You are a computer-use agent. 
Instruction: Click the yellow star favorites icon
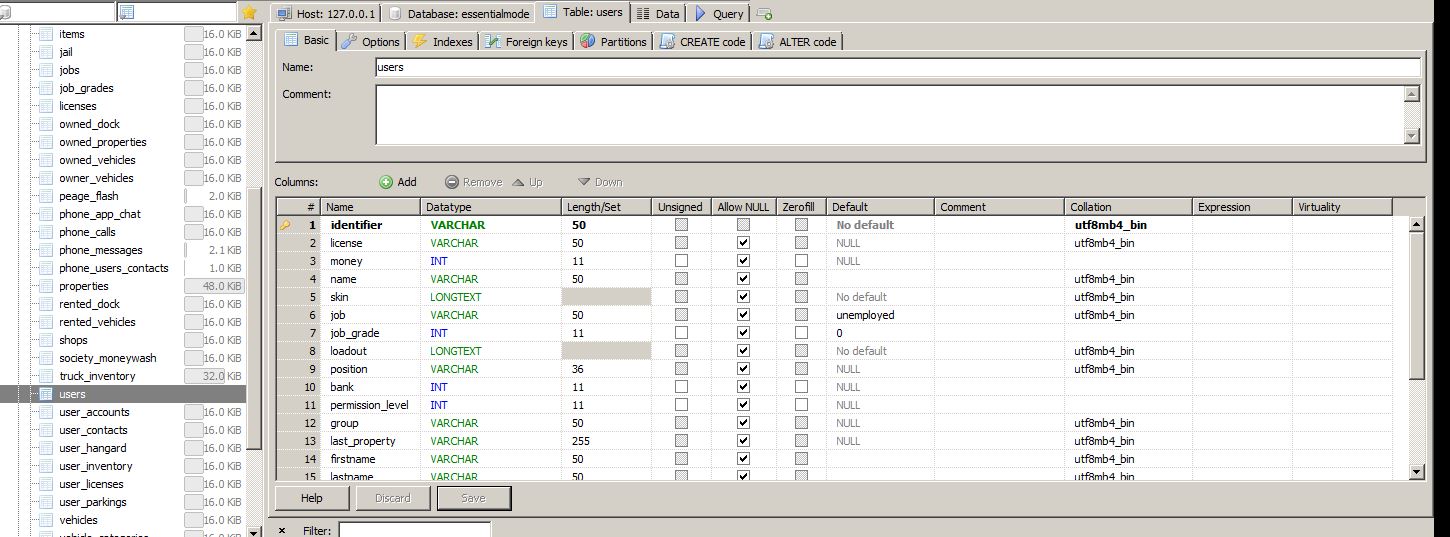point(249,12)
